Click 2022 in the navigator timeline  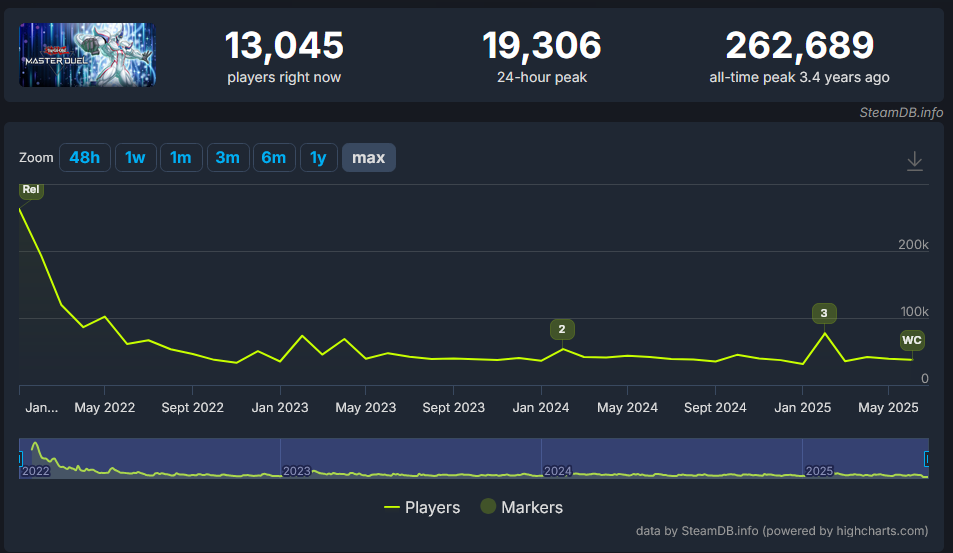(x=36, y=471)
